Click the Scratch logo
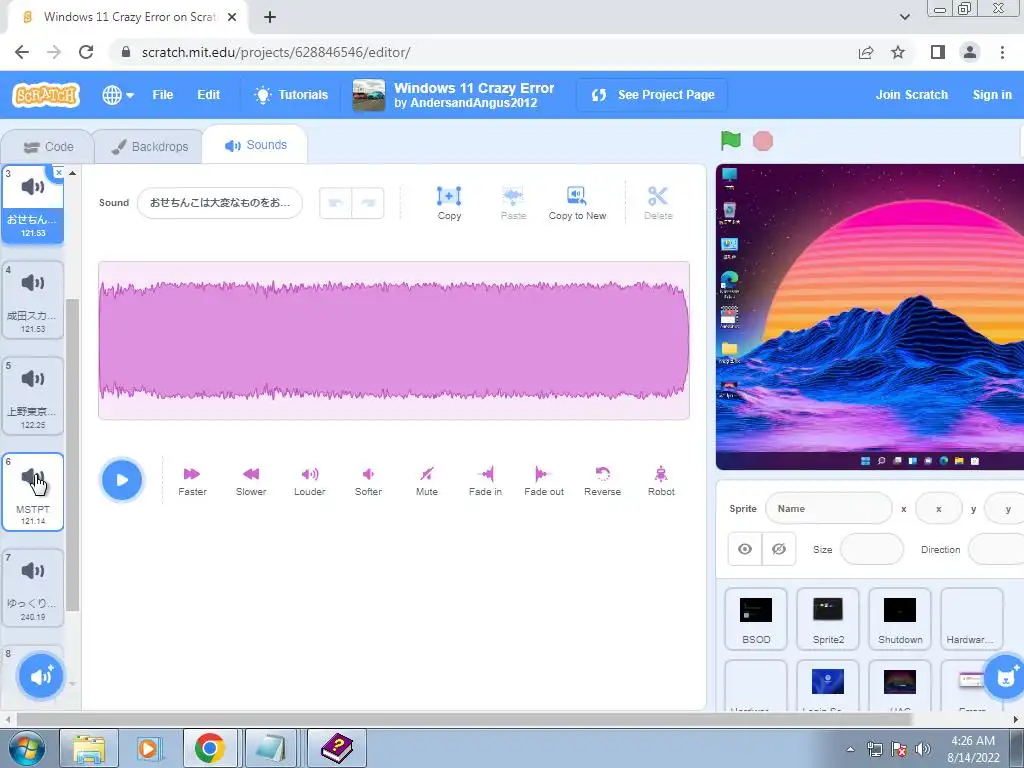Image resolution: width=1024 pixels, height=768 pixels. [46, 95]
